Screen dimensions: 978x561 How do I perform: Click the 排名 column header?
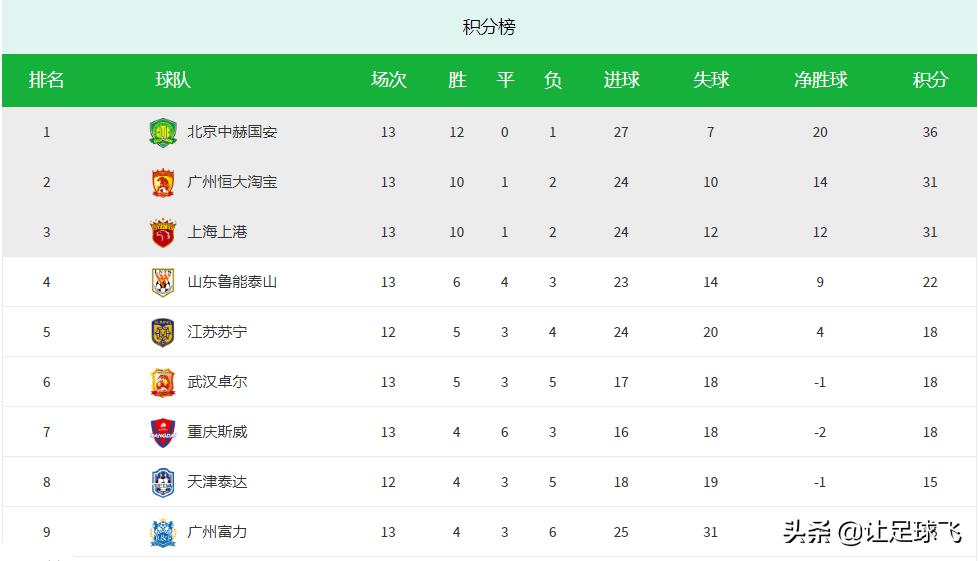pos(46,80)
